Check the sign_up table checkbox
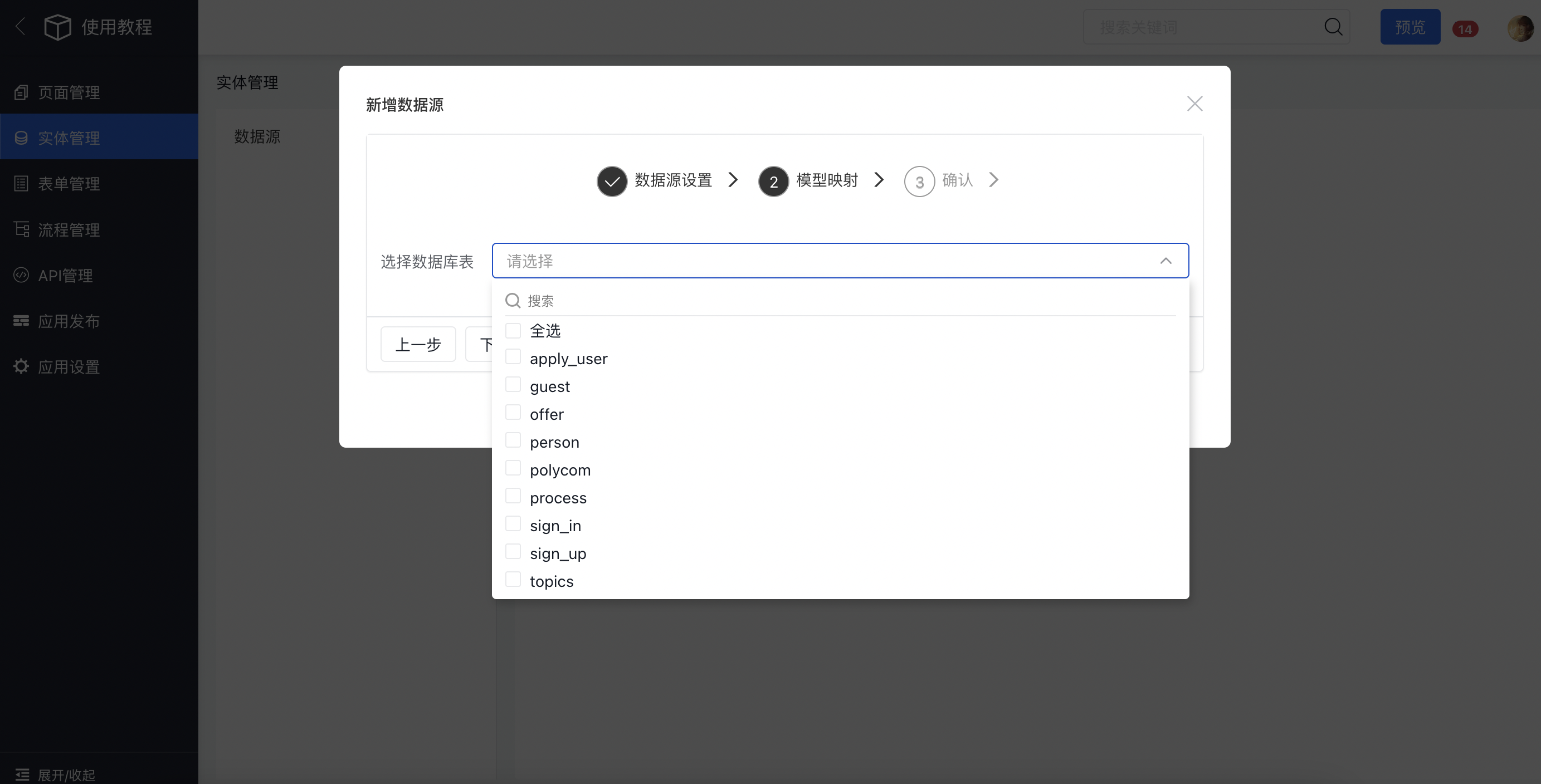This screenshot has height=784, width=1541. 513,551
